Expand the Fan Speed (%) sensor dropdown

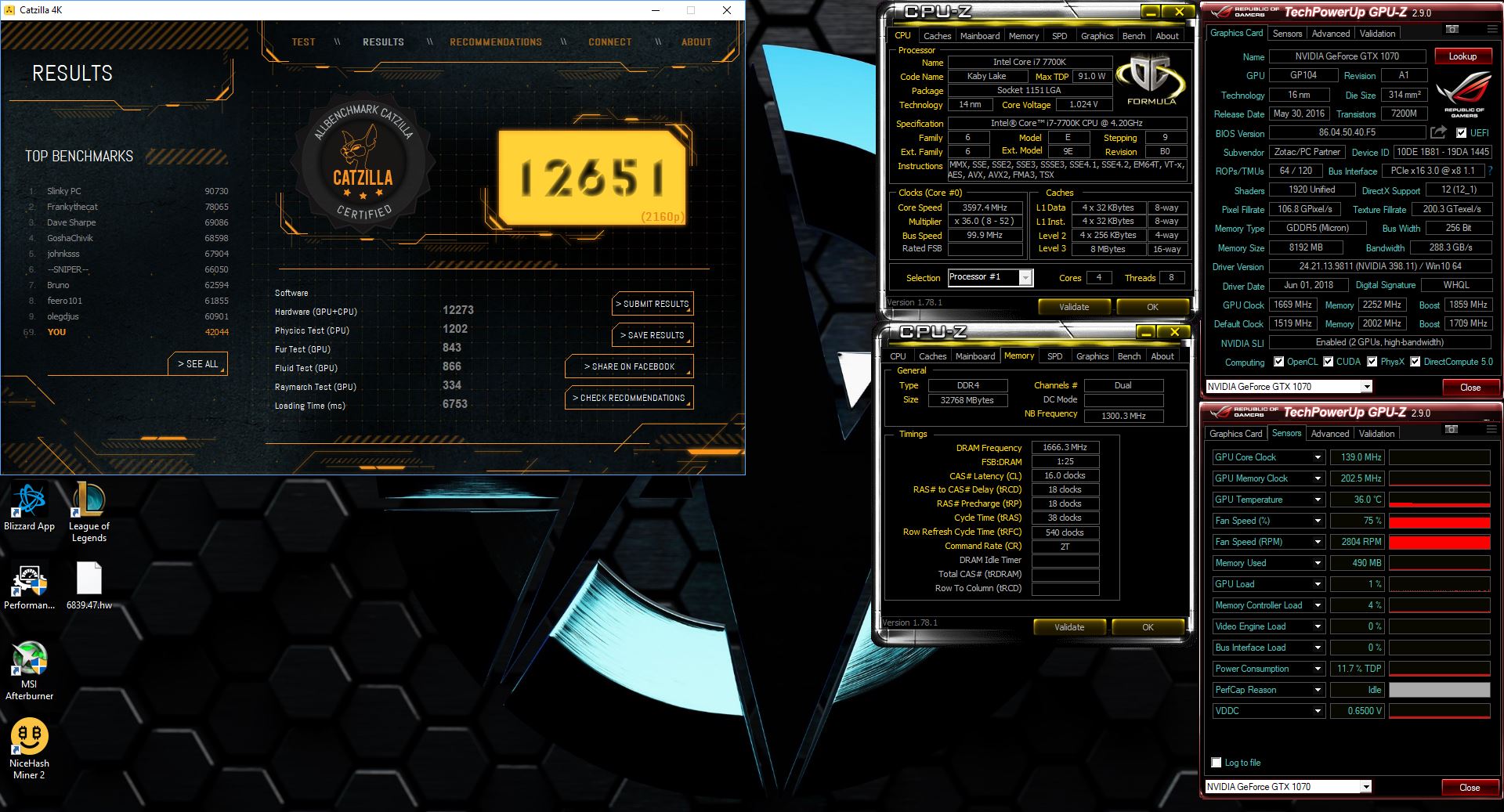[x=1318, y=521]
